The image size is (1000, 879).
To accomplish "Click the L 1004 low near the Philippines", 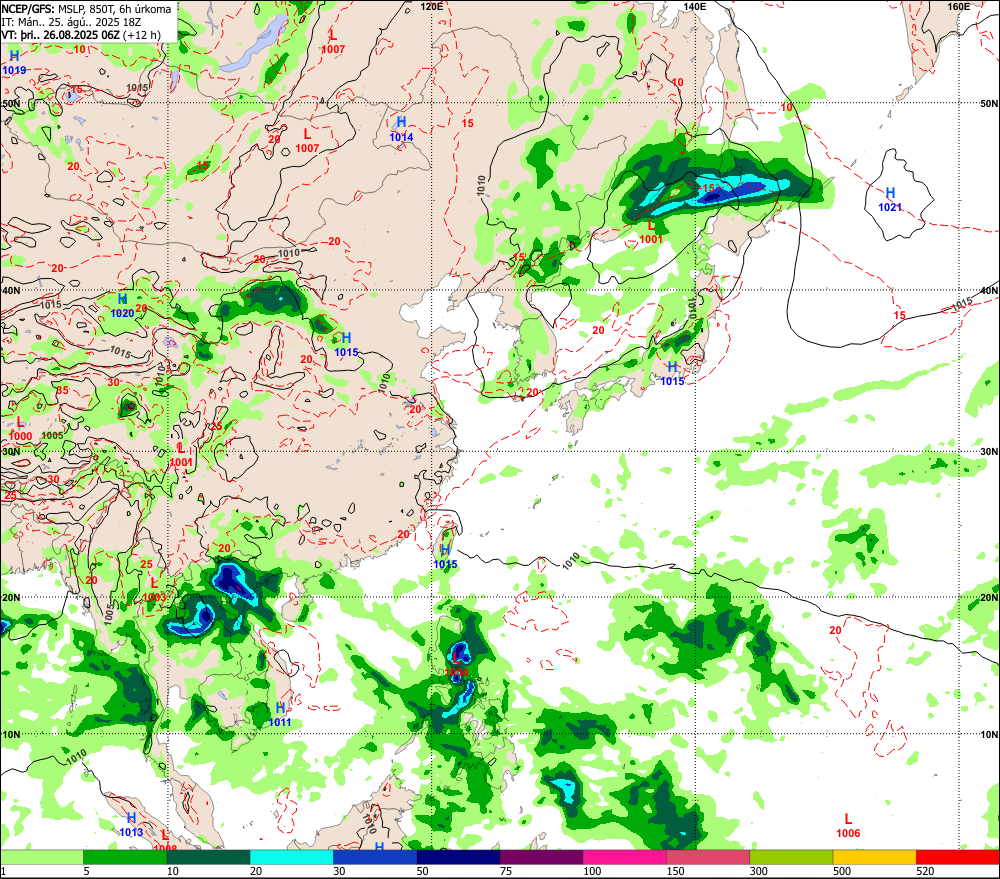I will (x=457, y=665).
